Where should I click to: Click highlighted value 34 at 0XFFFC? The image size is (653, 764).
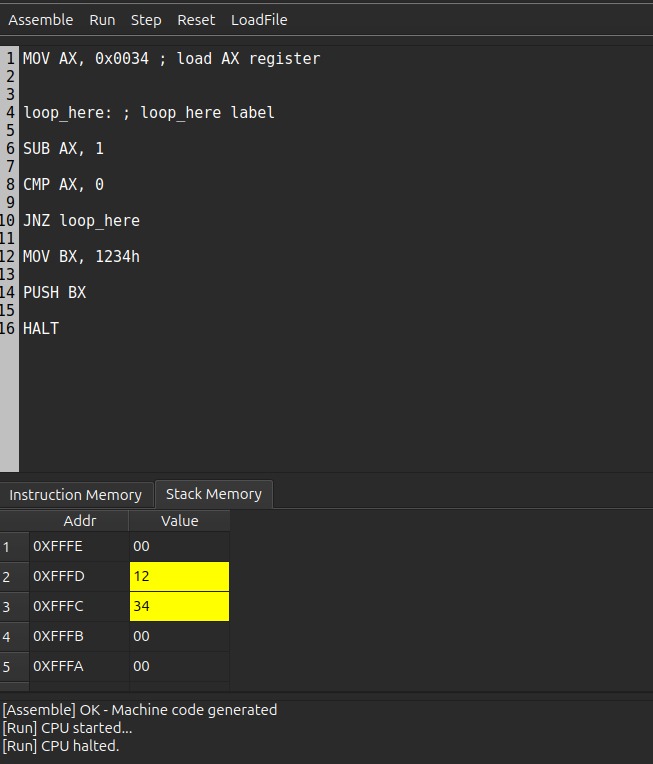179,606
